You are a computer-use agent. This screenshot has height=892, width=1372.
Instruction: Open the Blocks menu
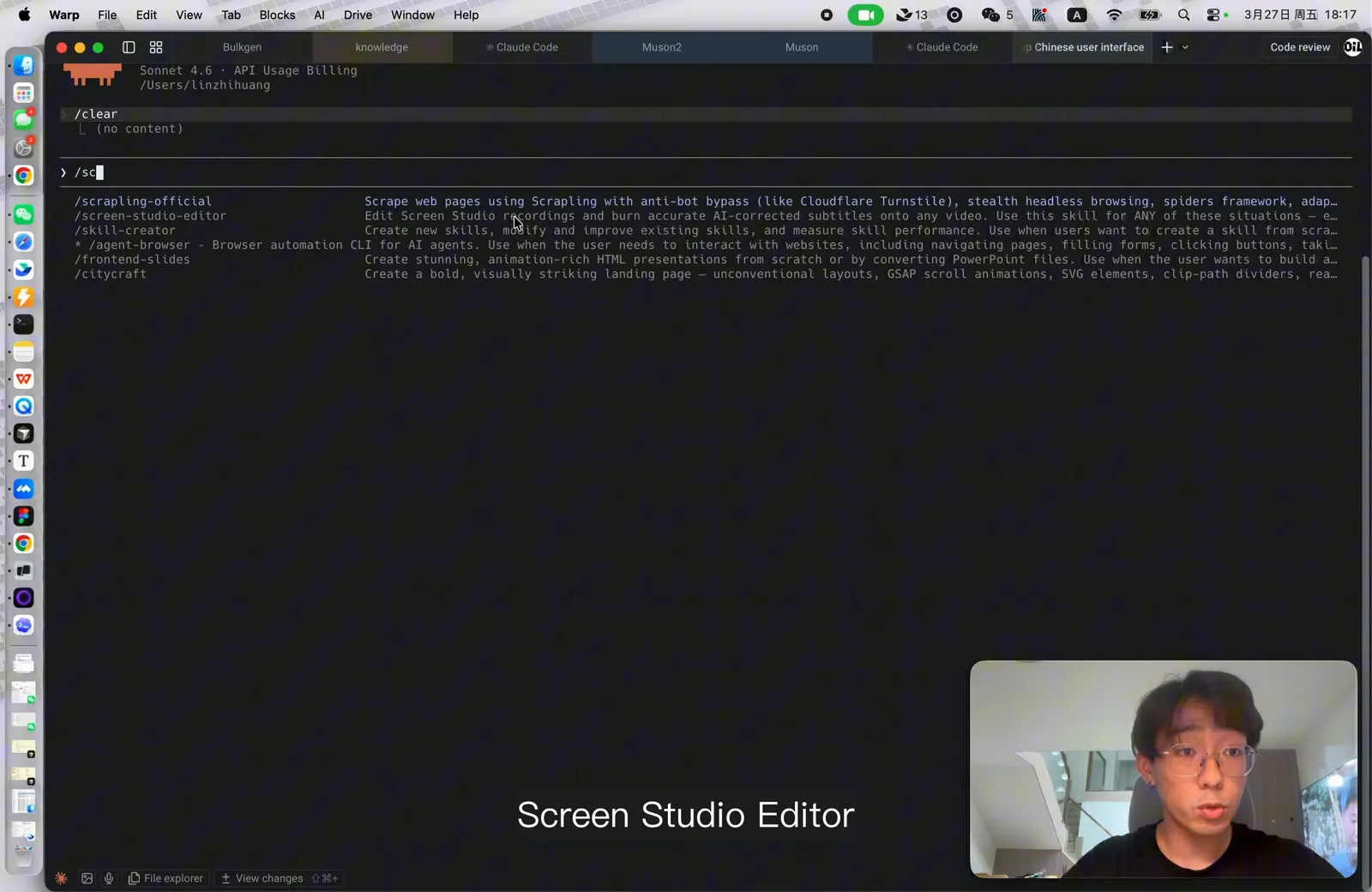click(x=277, y=15)
